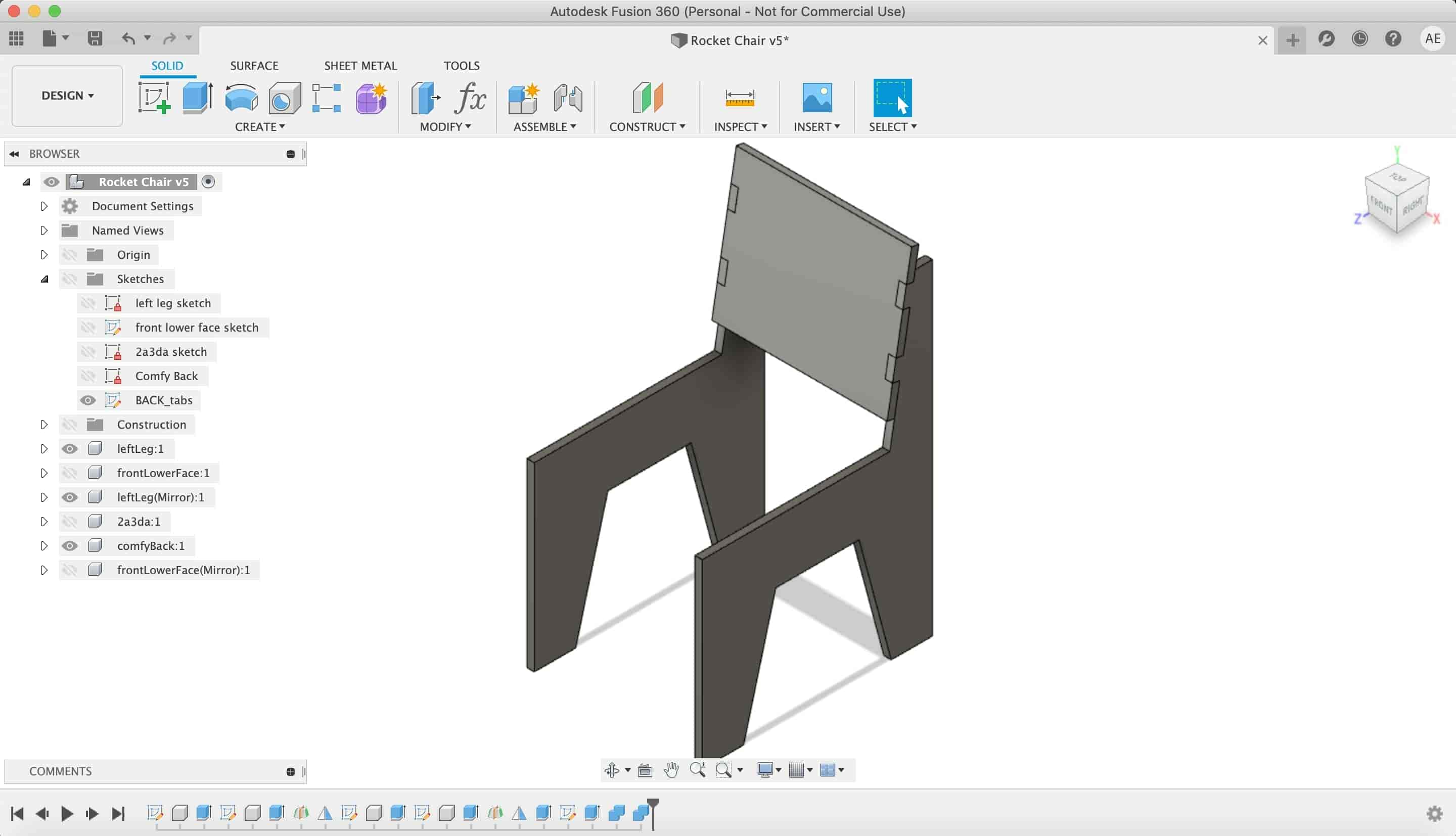Switch to the SHEET METAL tab
The height and width of the screenshot is (836, 1456).
(360, 66)
